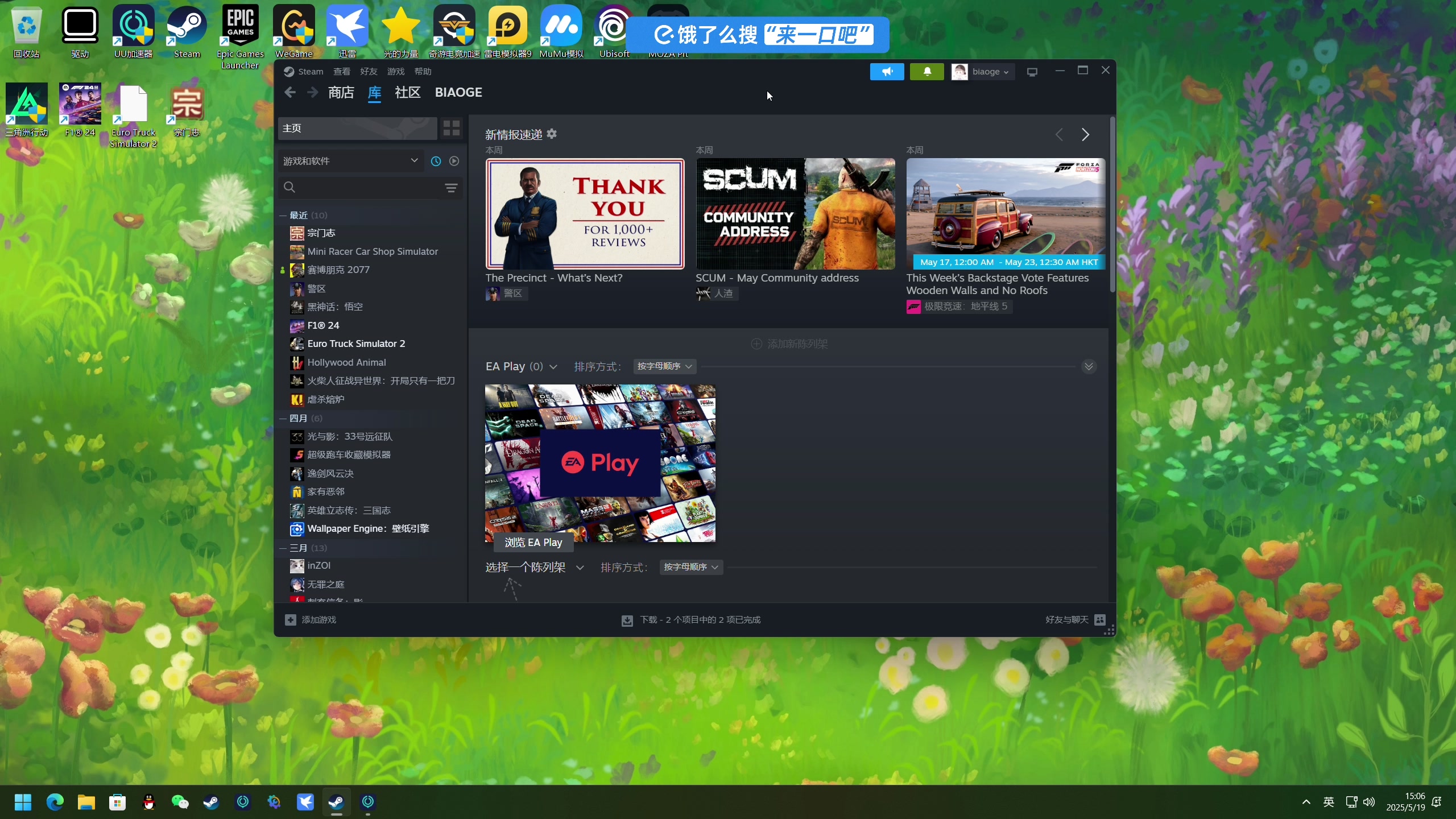Image resolution: width=1456 pixels, height=819 pixels.
Task: Show previous news items arrow
Action: pos(1059,135)
